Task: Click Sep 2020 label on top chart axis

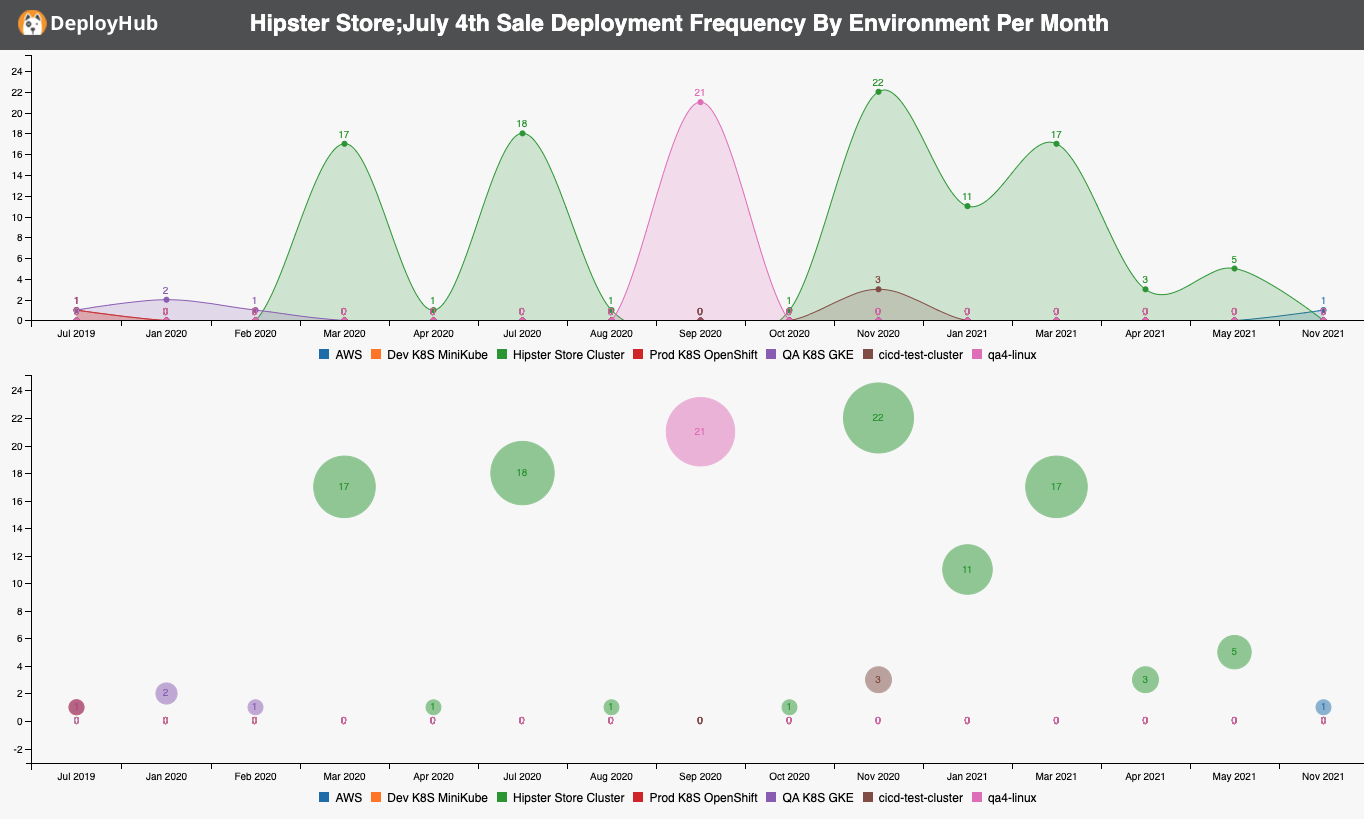Action: coord(700,333)
